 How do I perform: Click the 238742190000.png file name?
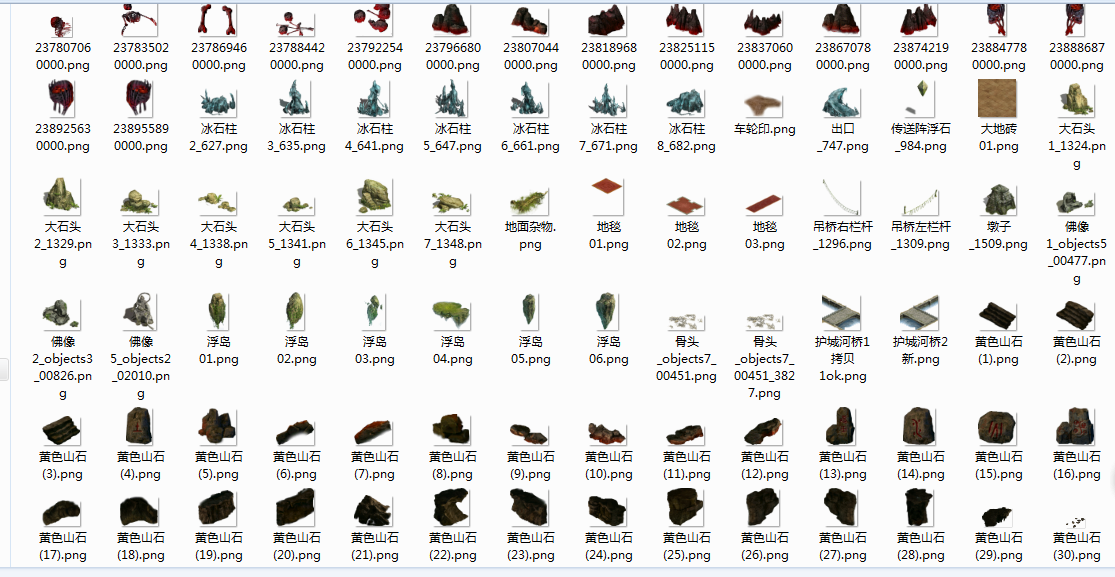pyautogui.click(x=921, y=56)
